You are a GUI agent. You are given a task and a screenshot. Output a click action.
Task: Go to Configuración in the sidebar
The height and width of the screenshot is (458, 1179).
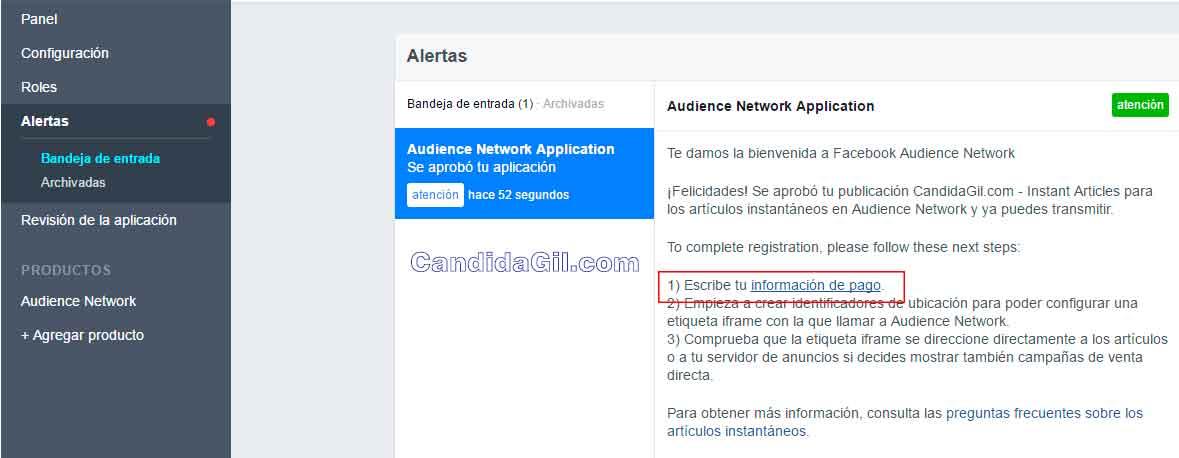click(x=65, y=53)
